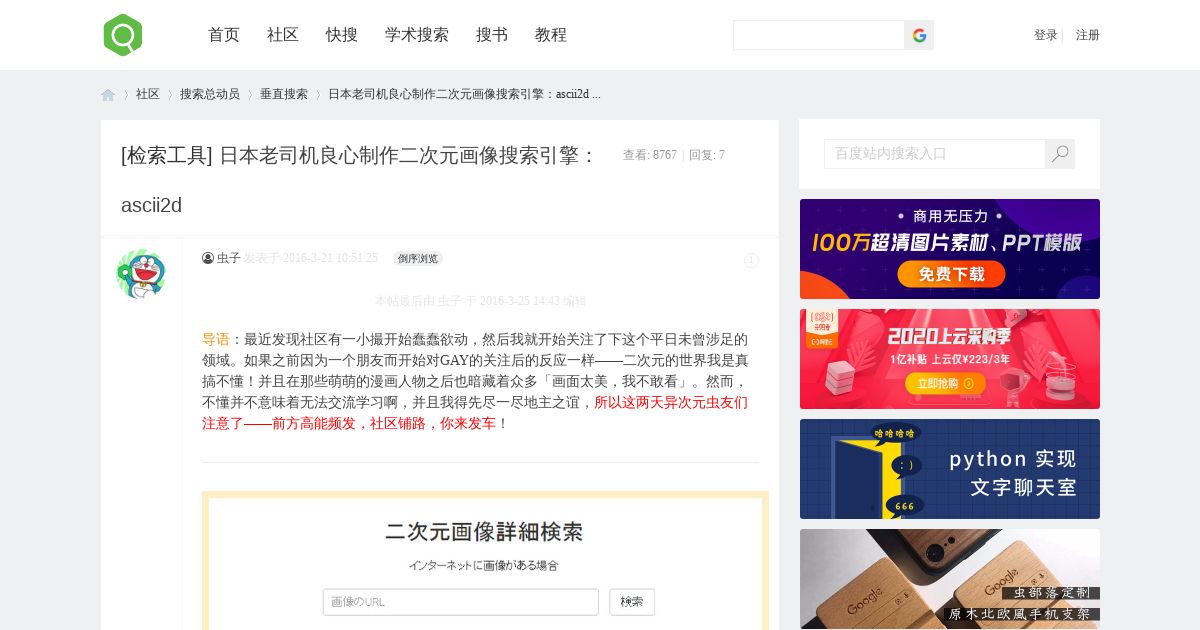Click the 画像のURL field in screenshot

(x=461, y=602)
